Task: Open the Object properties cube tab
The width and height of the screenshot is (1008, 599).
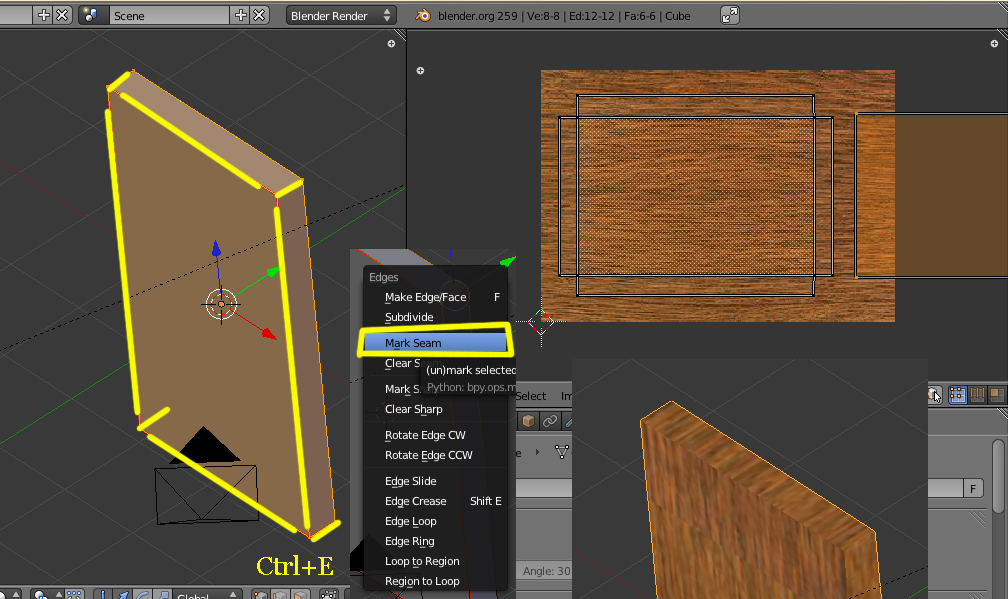Action: point(528,421)
